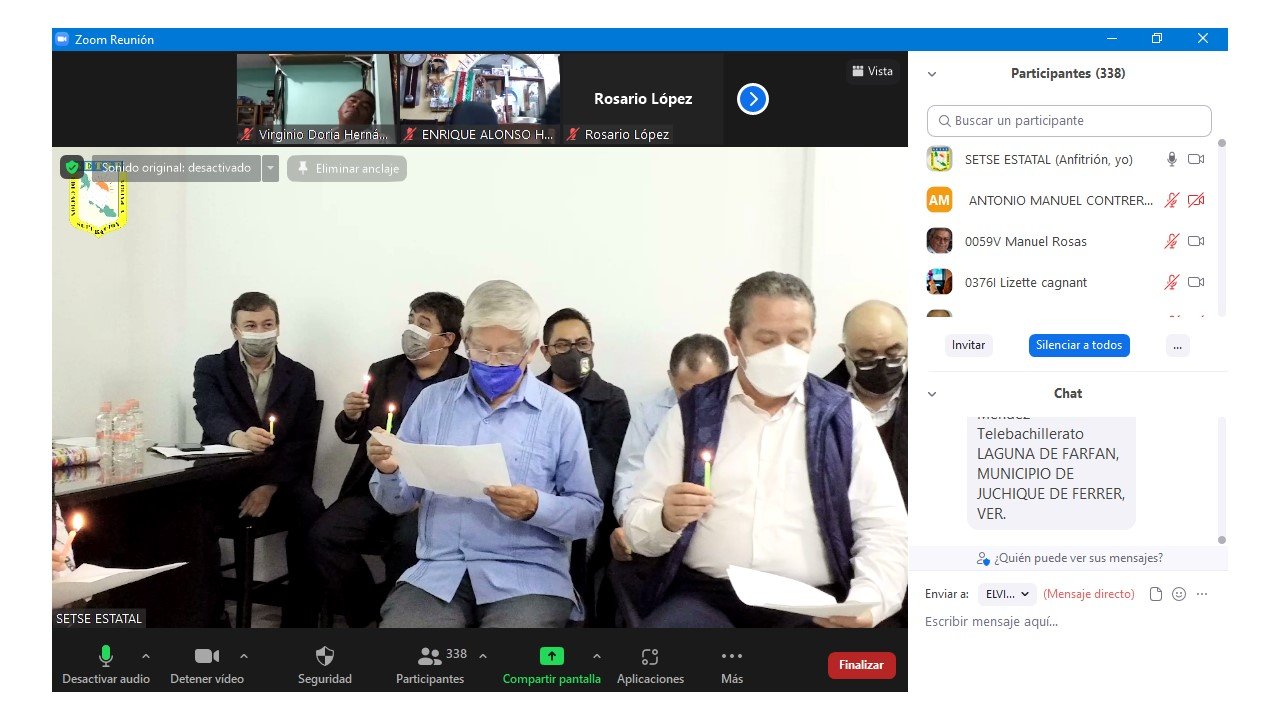
Task: Show next video thumbnails with blue arrow
Action: point(753,99)
